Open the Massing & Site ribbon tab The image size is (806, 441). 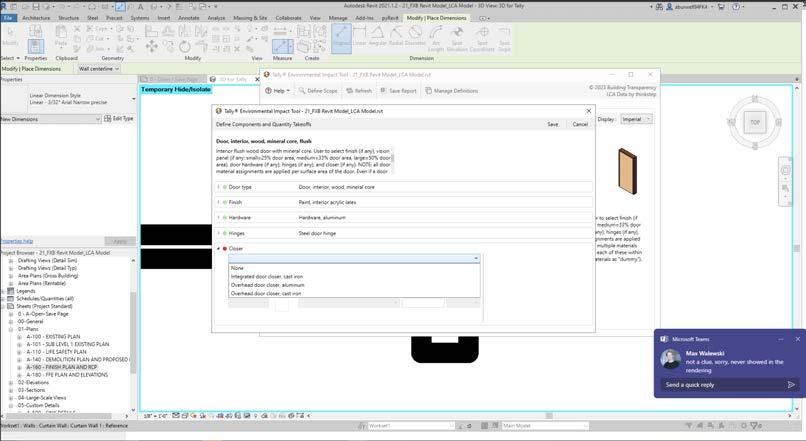coord(250,18)
